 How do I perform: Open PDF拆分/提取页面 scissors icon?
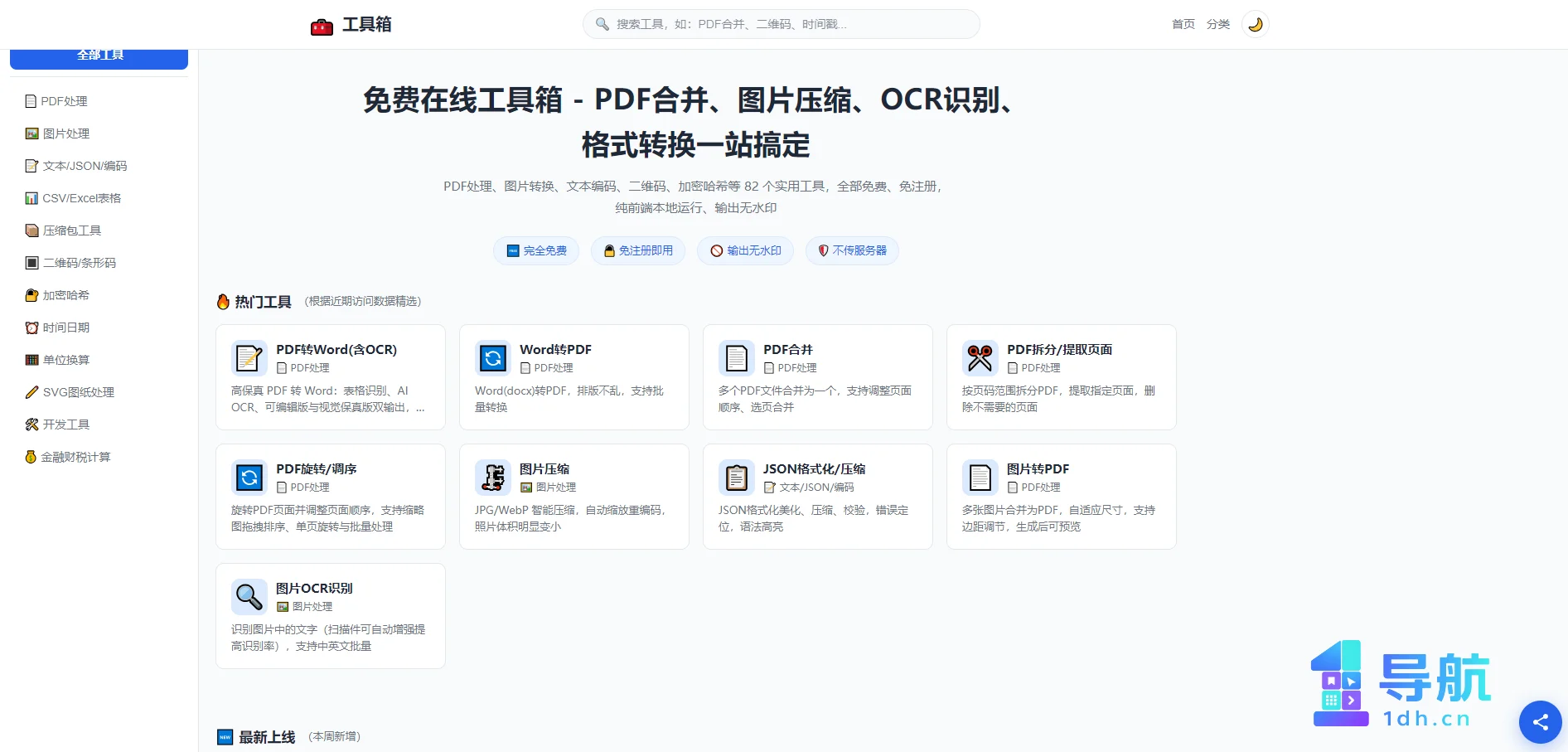tap(980, 358)
